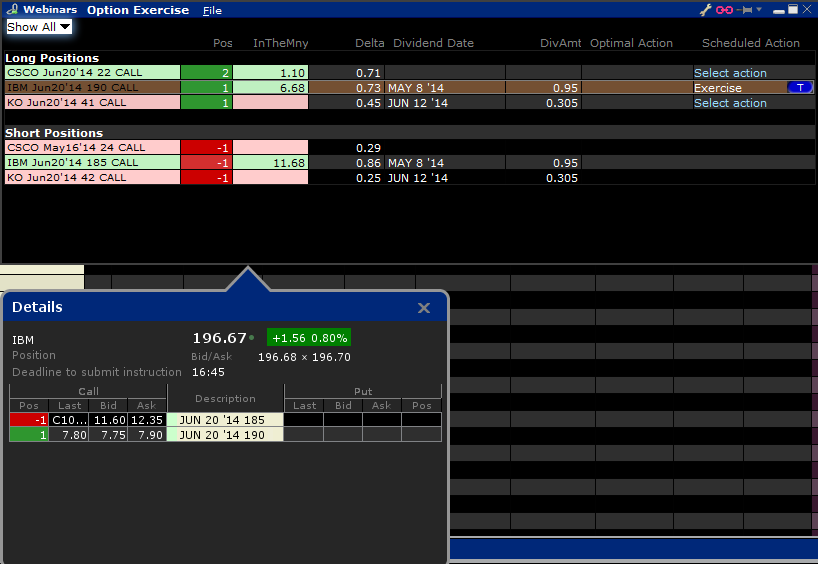Screen dimensions: 818x564
Task: Click the 16:45 deadline time
Action: 208,373
